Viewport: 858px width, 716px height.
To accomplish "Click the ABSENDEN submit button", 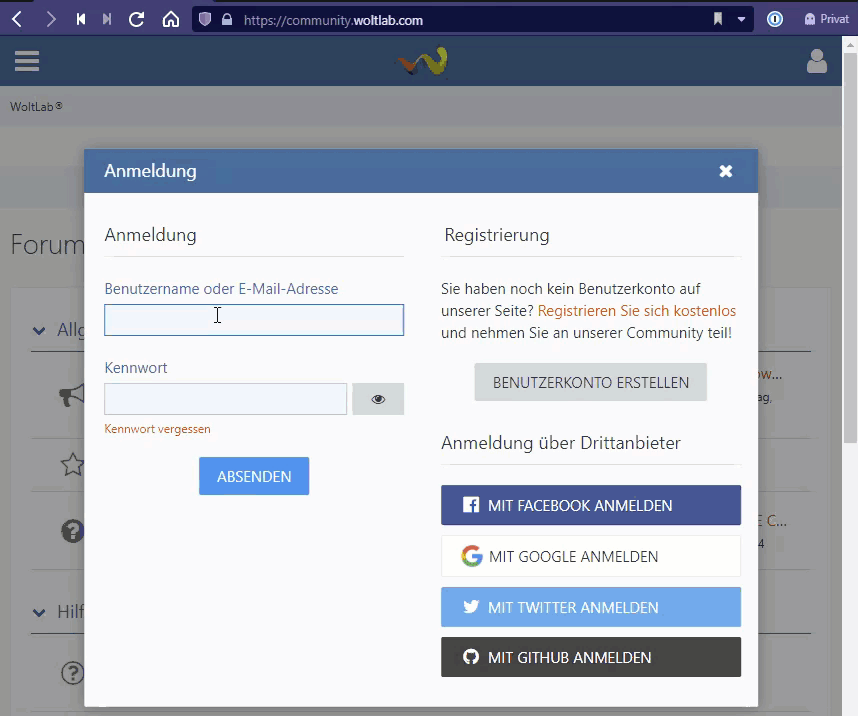I will coord(254,476).
